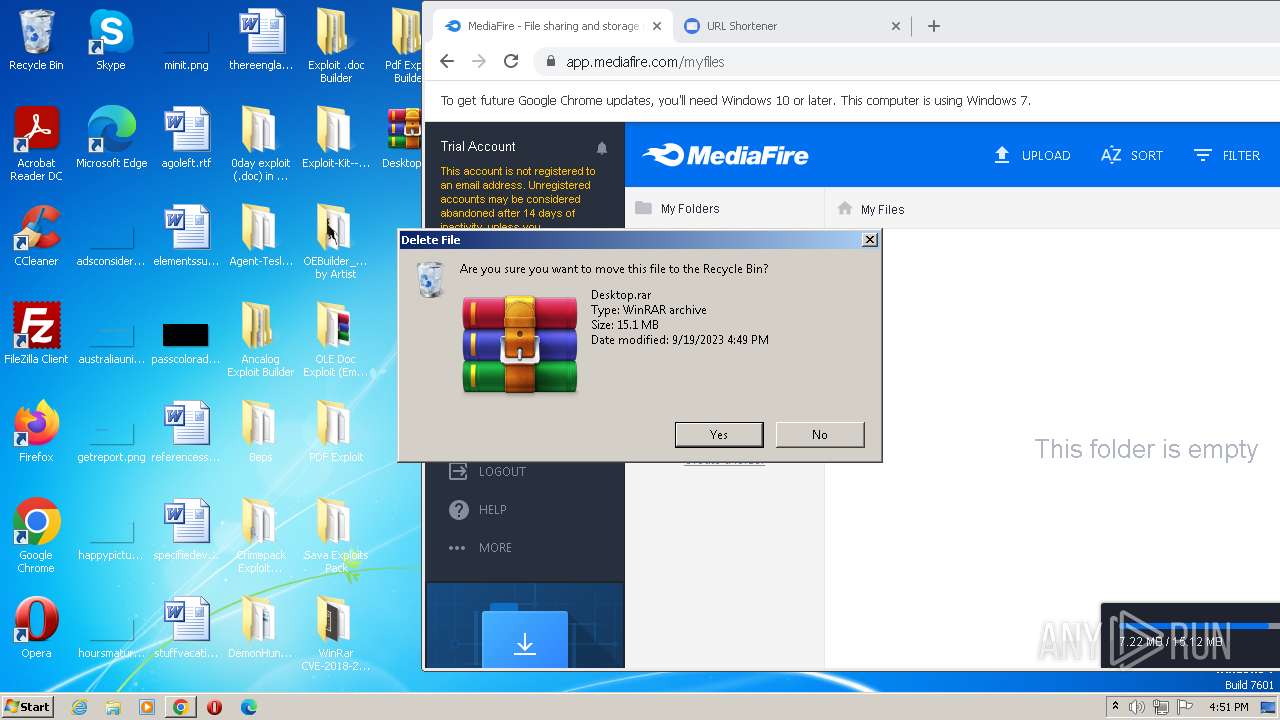This screenshot has height=720, width=1280.
Task: Select the minit.png file on desktop
Action: pos(186,40)
